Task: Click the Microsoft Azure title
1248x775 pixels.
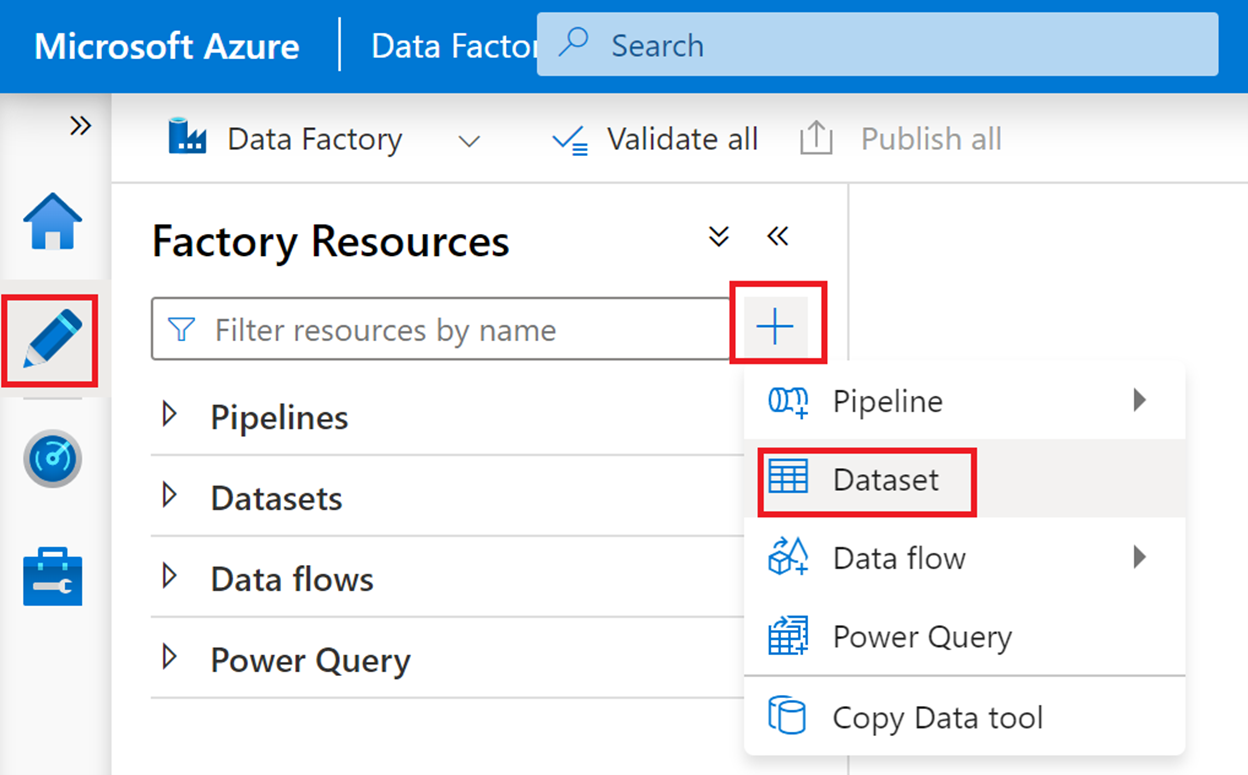Action: tap(167, 46)
